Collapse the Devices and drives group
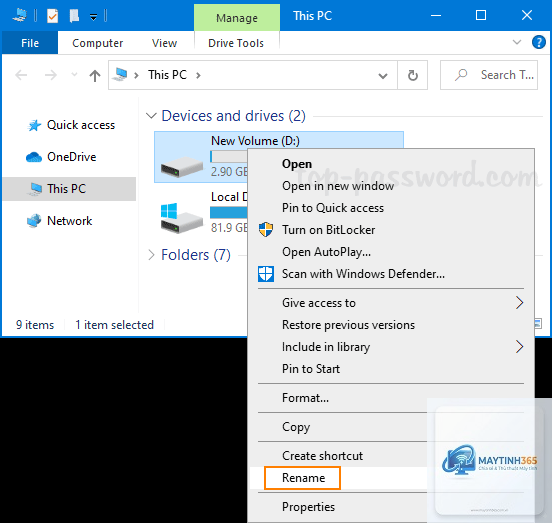The image size is (552, 523). [151, 115]
